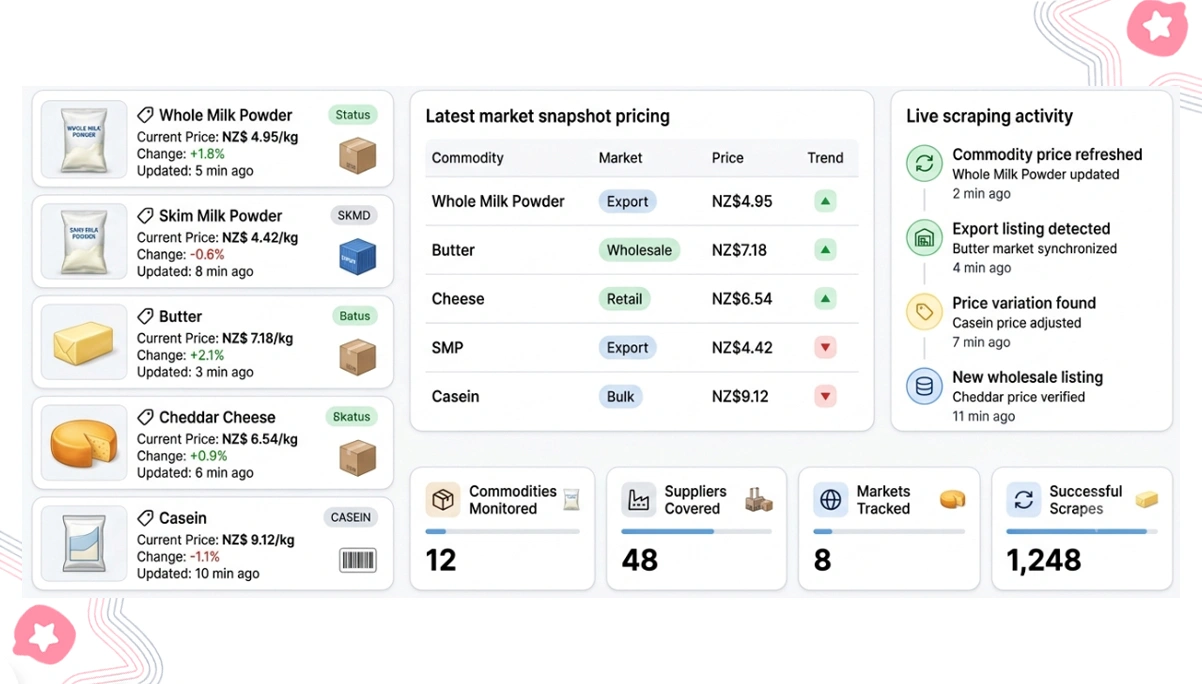Click the Batus badge on Butter card

click(x=354, y=316)
